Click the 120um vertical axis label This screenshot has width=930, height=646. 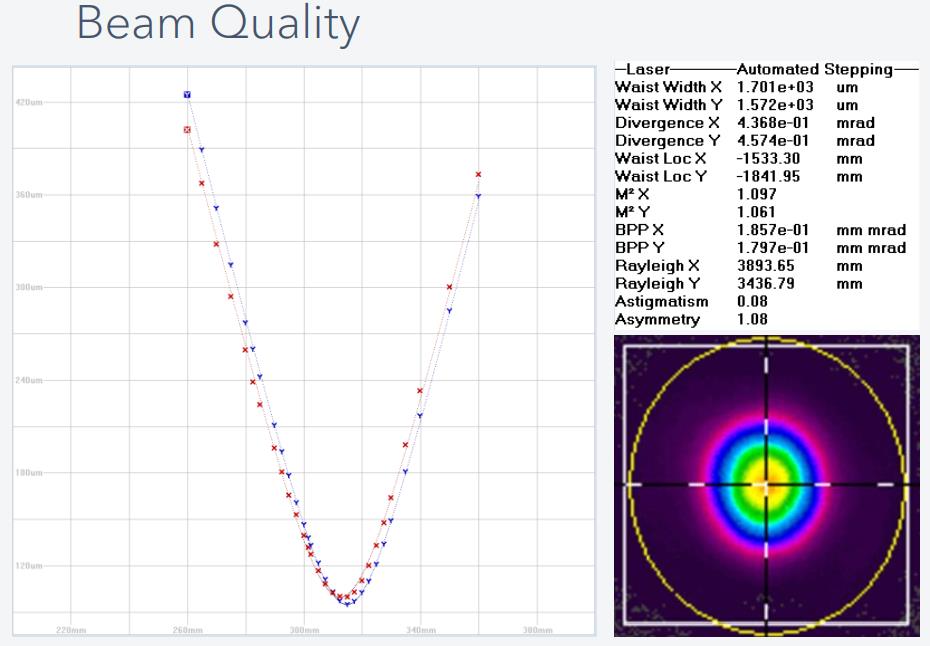(29, 566)
